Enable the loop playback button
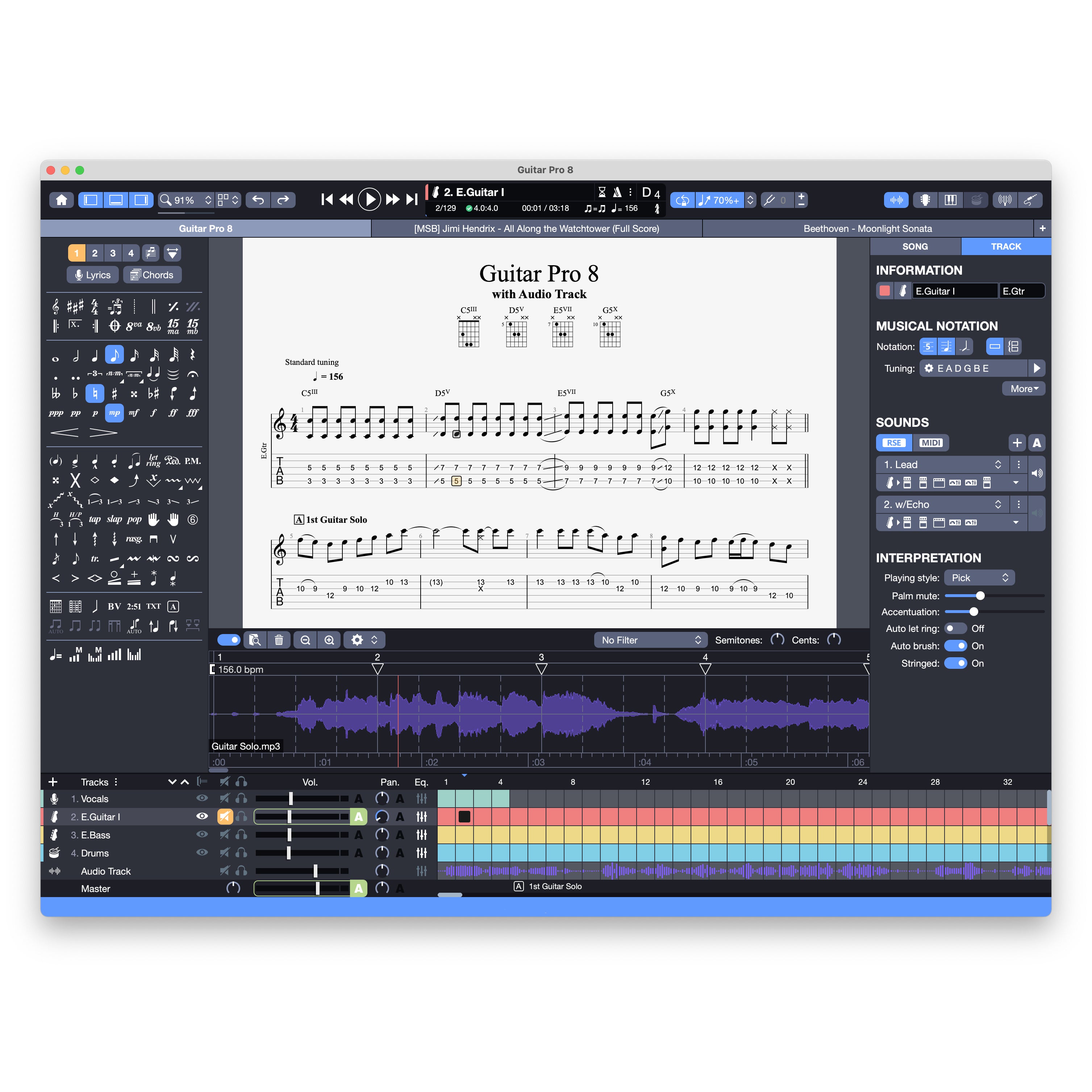1092x1092 pixels. pyautogui.click(x=682, y=200)
